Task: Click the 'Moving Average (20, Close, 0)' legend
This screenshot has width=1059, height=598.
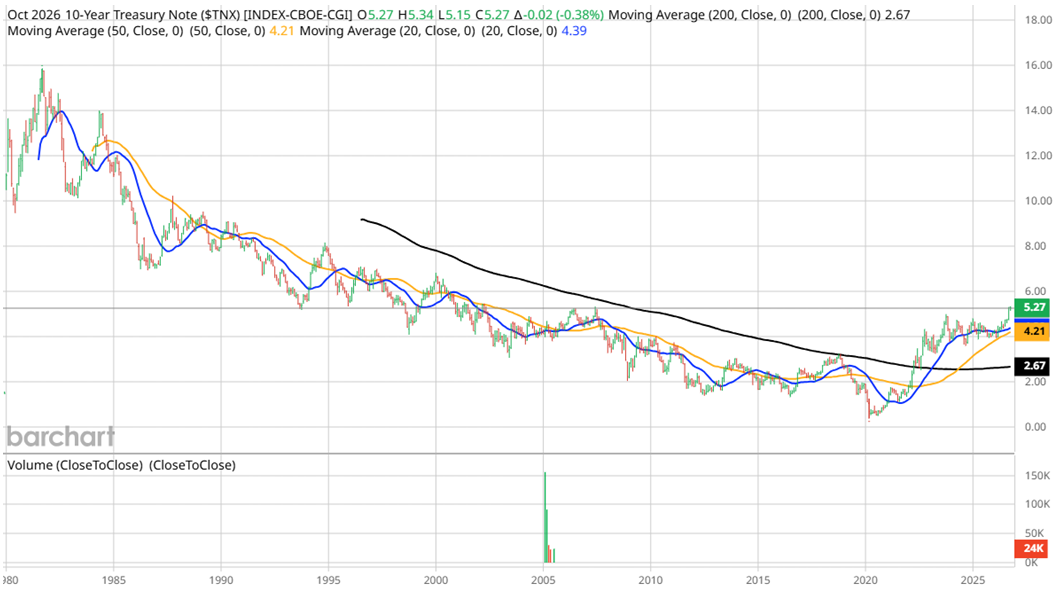Action: [x=387, y=31]
